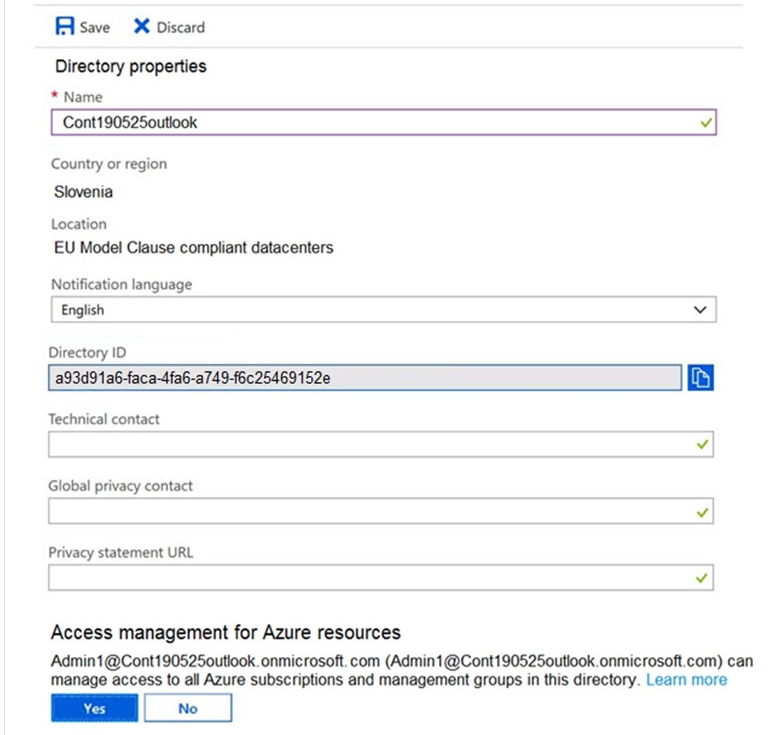The width and height of the screenshot is (783, 735).
Task: Click the green check in Technical contact
Action: [x=703, y=444]
